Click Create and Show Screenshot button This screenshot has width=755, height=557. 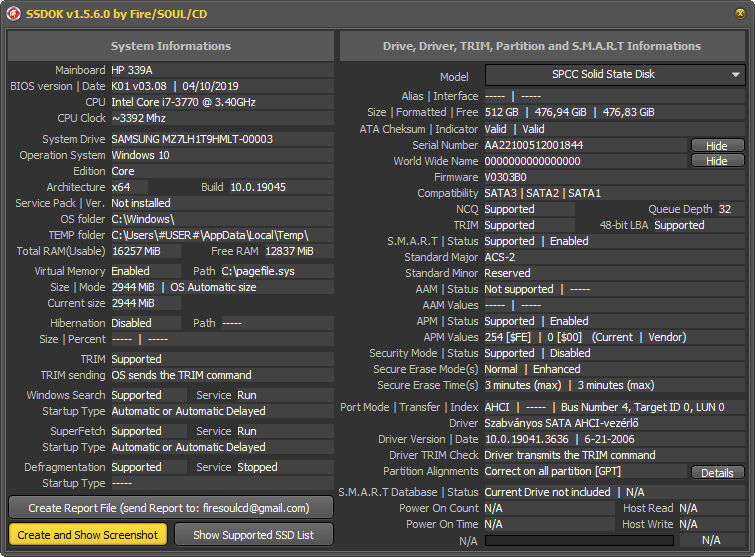[88, 535]
